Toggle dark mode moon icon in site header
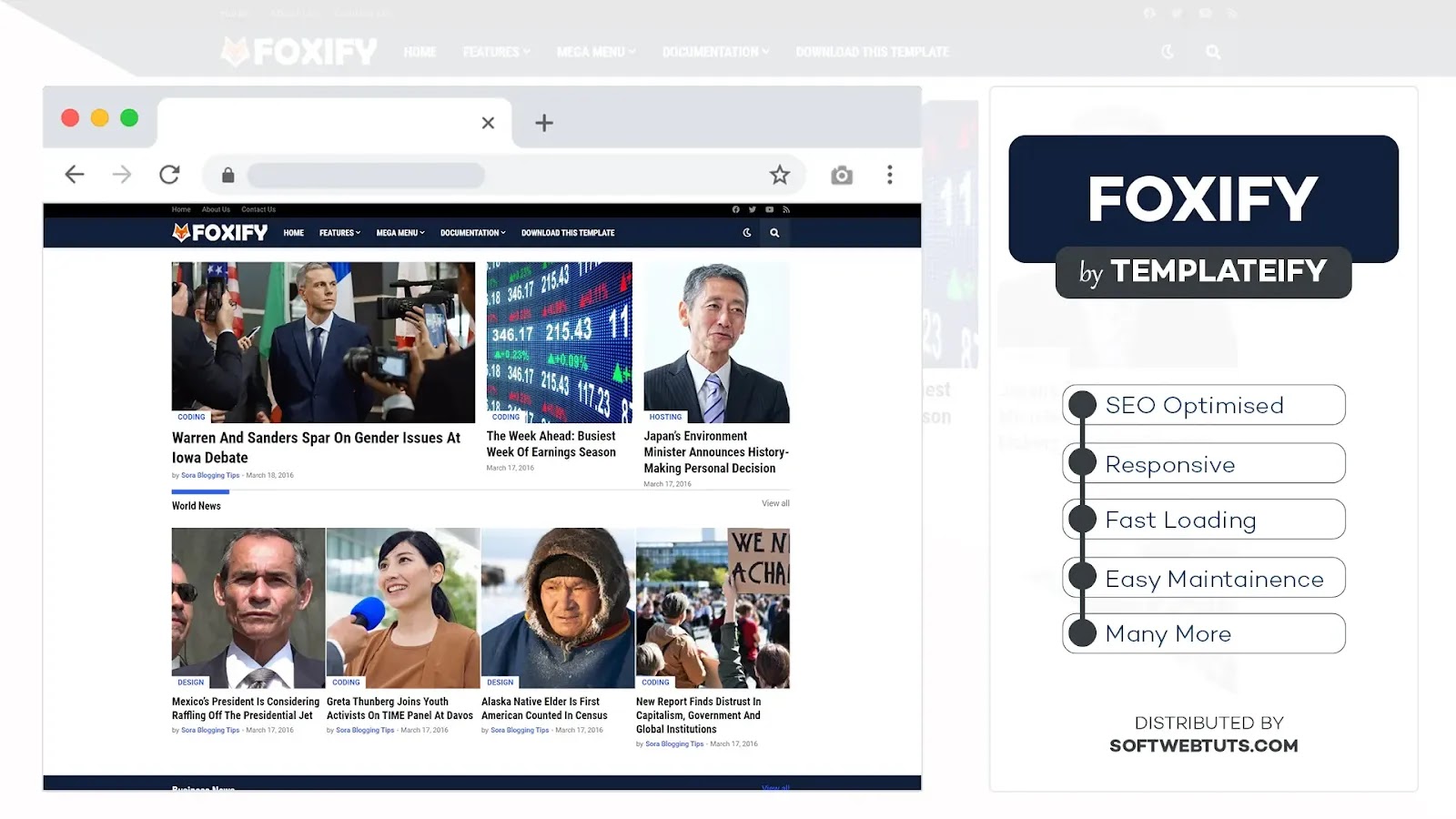 point(747,233)
